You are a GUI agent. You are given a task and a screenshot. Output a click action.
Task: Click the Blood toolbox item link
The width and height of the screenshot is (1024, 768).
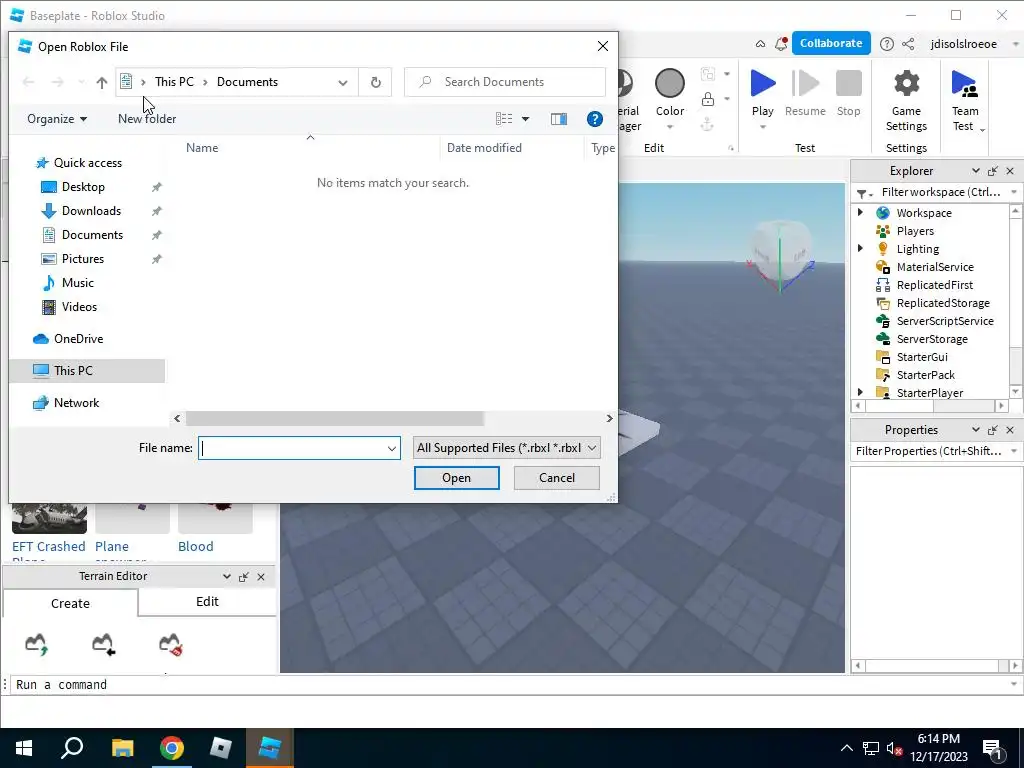195,546
